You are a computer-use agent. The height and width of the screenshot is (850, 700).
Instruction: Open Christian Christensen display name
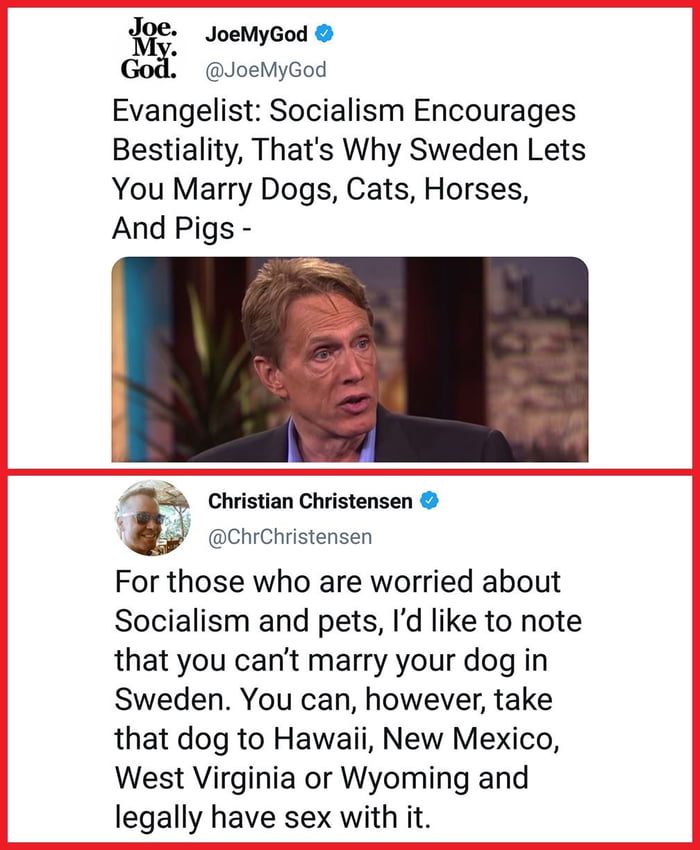[310, 501]
